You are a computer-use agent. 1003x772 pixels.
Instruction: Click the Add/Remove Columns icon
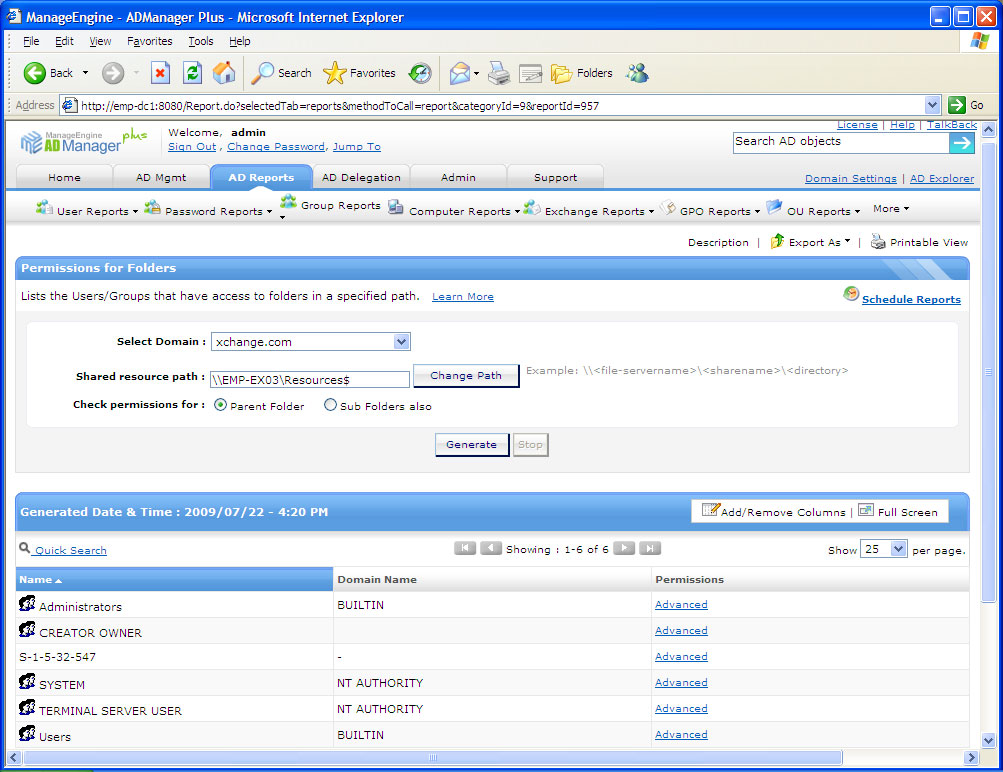(711, 510)
